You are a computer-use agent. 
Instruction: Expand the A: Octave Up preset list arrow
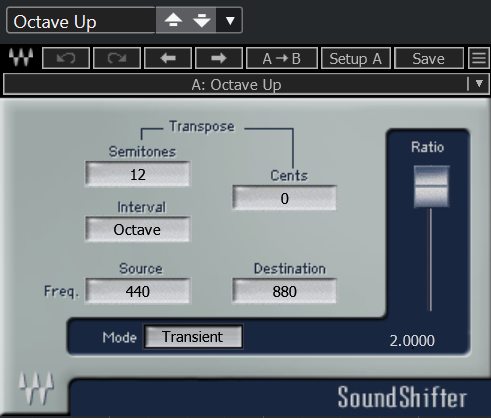point(479,83)
